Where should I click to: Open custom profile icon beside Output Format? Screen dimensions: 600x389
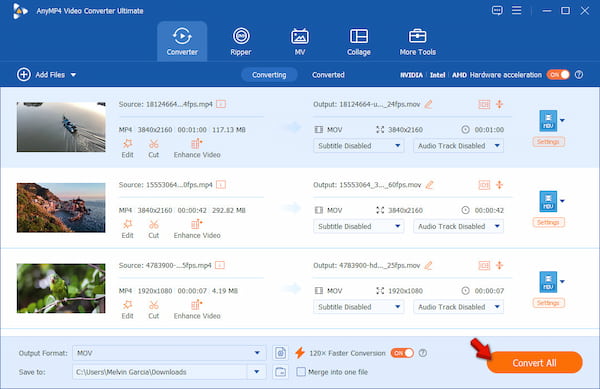[280, 353]
